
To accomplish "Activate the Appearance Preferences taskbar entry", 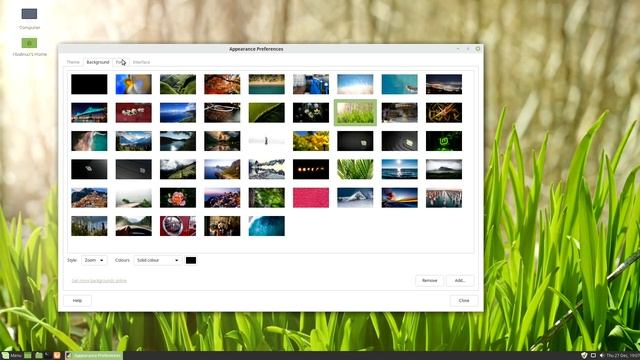I will click(x=94, y=356).
